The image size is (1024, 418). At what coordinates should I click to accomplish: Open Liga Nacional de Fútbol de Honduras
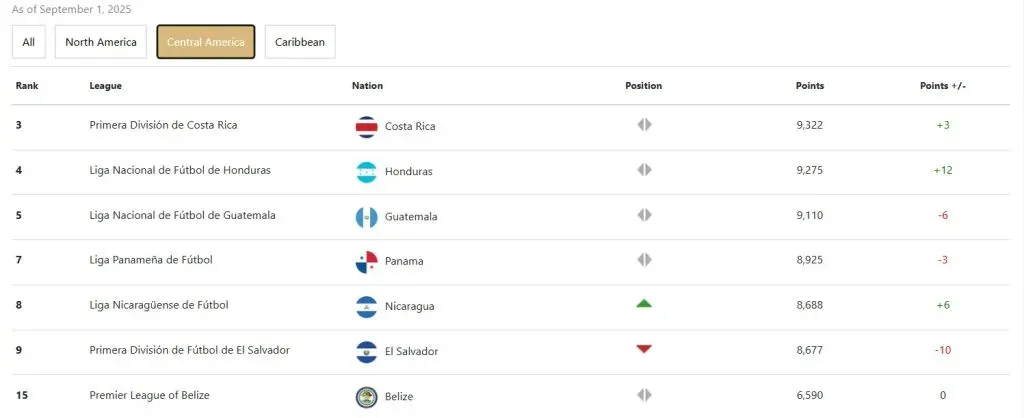point(180,170)
